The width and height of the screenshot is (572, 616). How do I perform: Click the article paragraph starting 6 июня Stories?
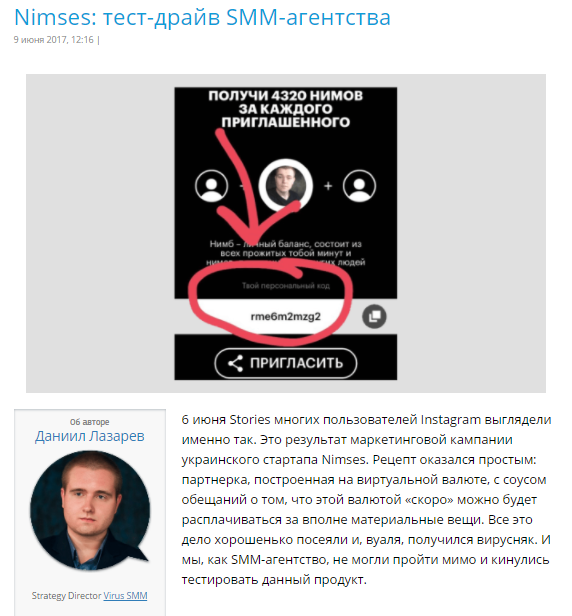click(x=366, y=500)
